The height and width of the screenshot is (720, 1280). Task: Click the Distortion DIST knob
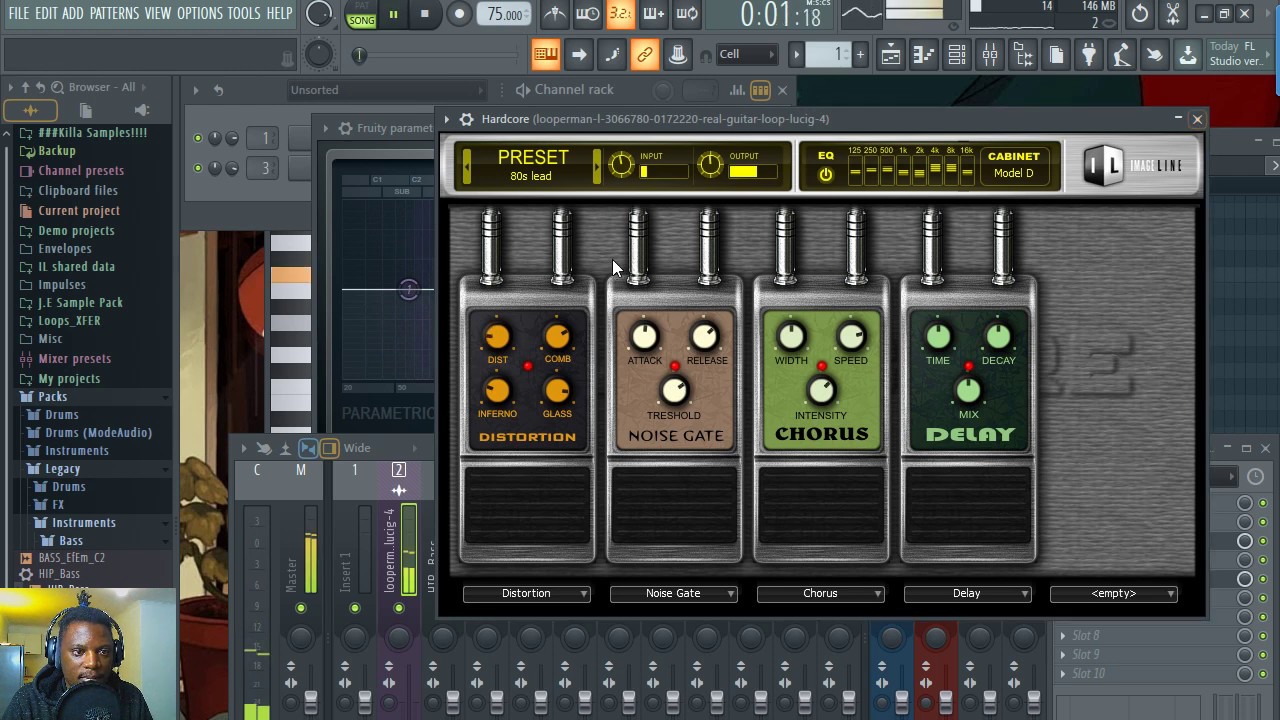tap(497, 337)
